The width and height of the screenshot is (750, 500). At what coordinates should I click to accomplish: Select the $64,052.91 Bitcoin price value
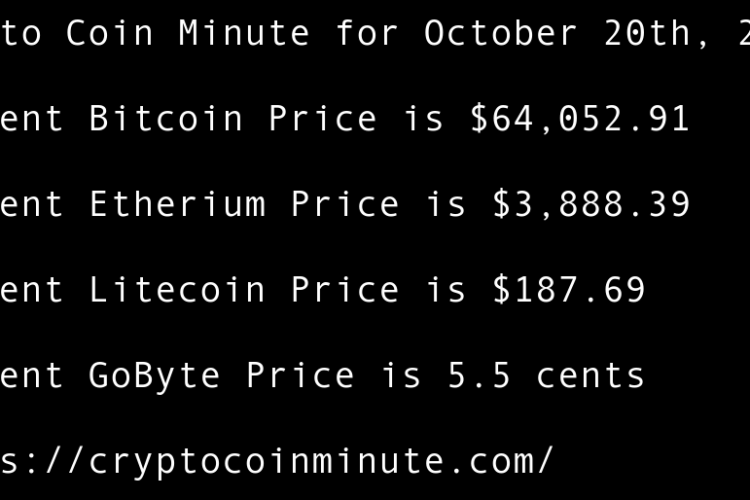(x=580, y=119)
